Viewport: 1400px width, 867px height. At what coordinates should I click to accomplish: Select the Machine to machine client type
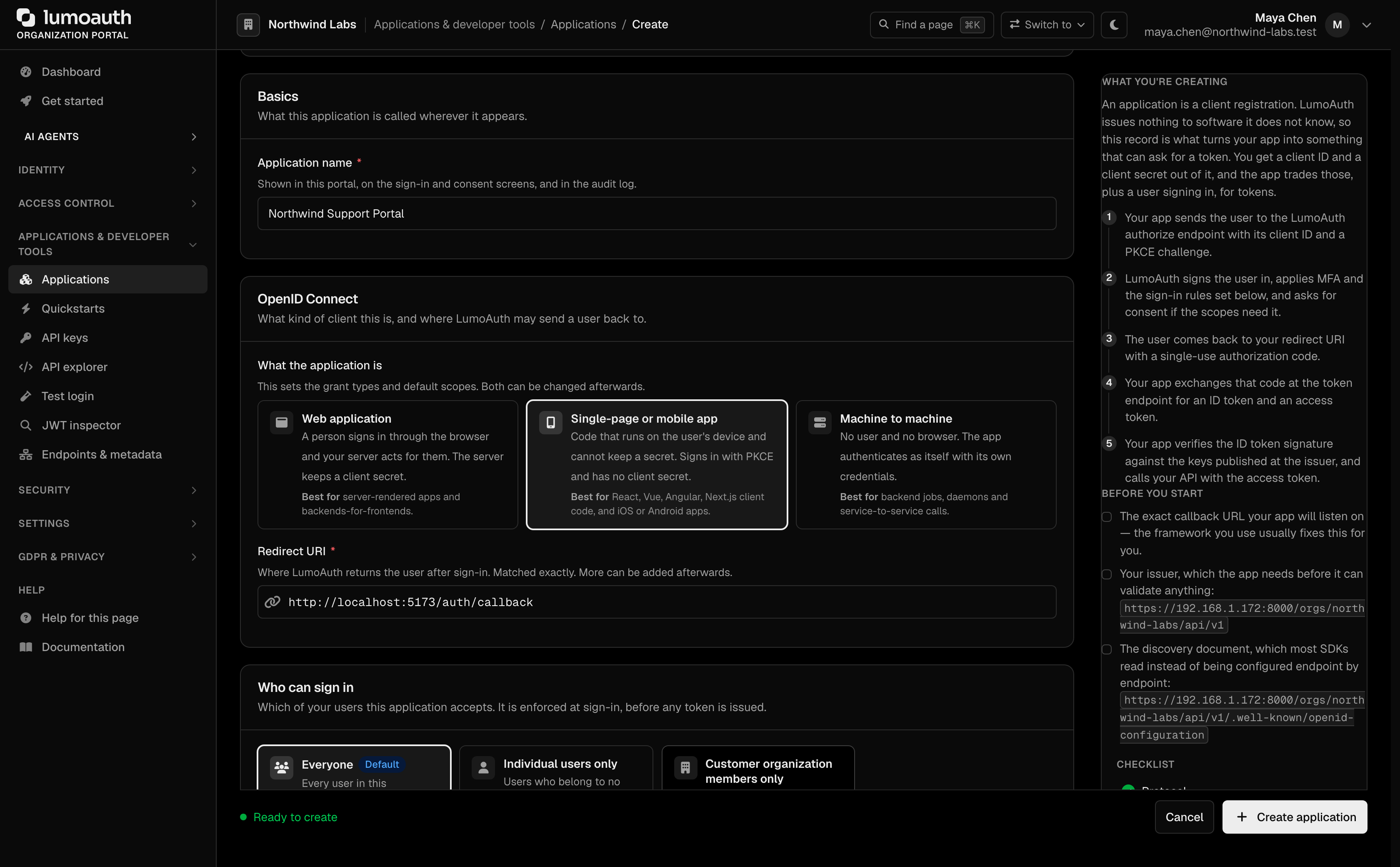(925, 464)
